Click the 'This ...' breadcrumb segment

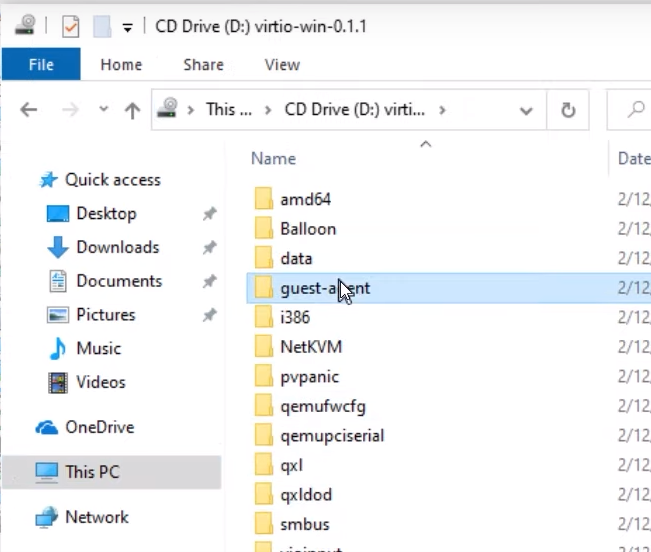click(229, 110)
